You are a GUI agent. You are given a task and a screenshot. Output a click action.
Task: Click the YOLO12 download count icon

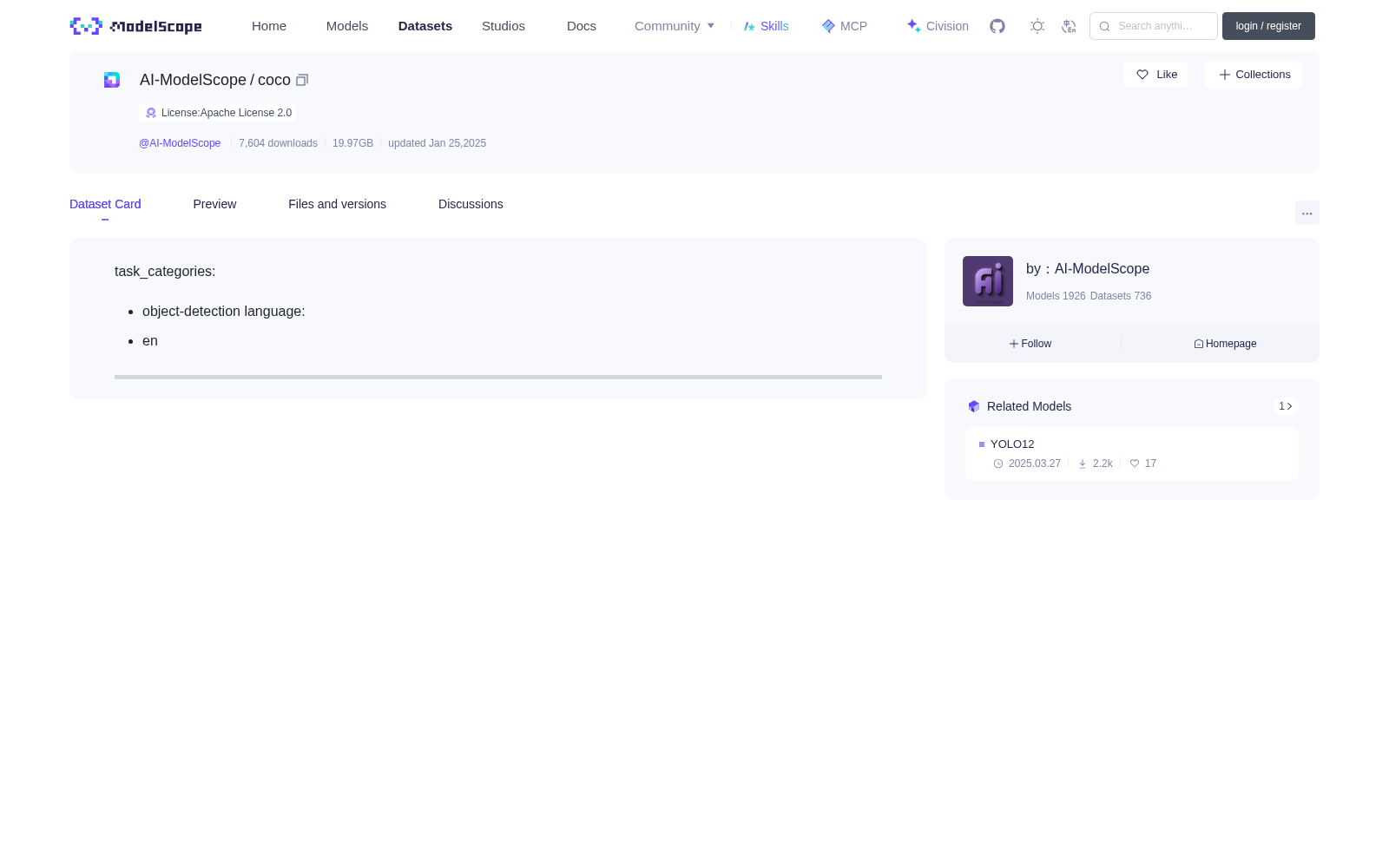(x=1083, y=464)
